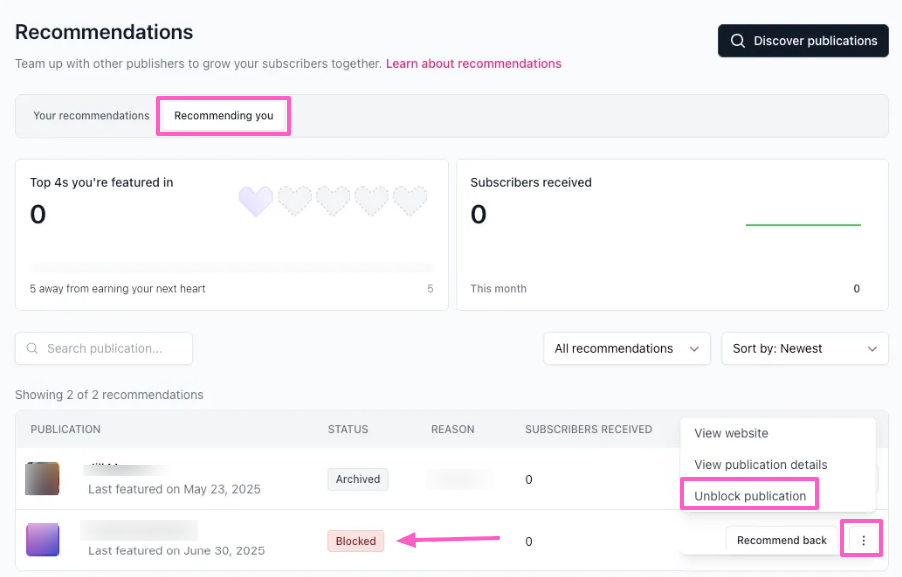Click the middle heart in the hearts row
The image size is (902, 577).
333,202
